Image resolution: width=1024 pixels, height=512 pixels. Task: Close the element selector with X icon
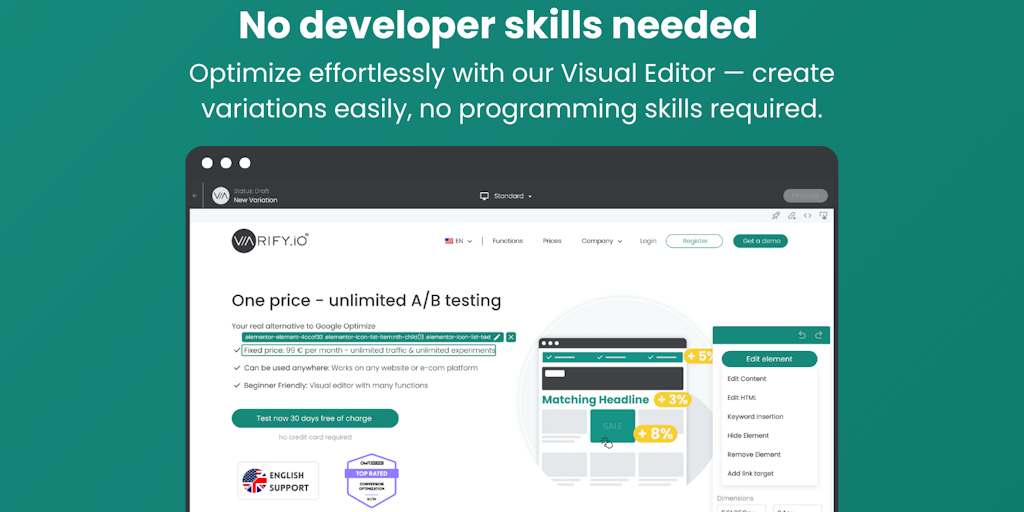pos(511,337)
